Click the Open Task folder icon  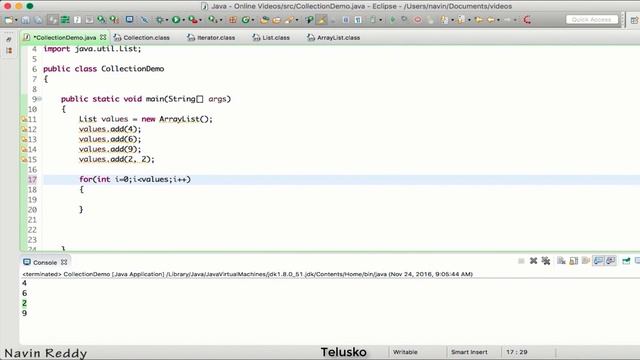[276, 20]
